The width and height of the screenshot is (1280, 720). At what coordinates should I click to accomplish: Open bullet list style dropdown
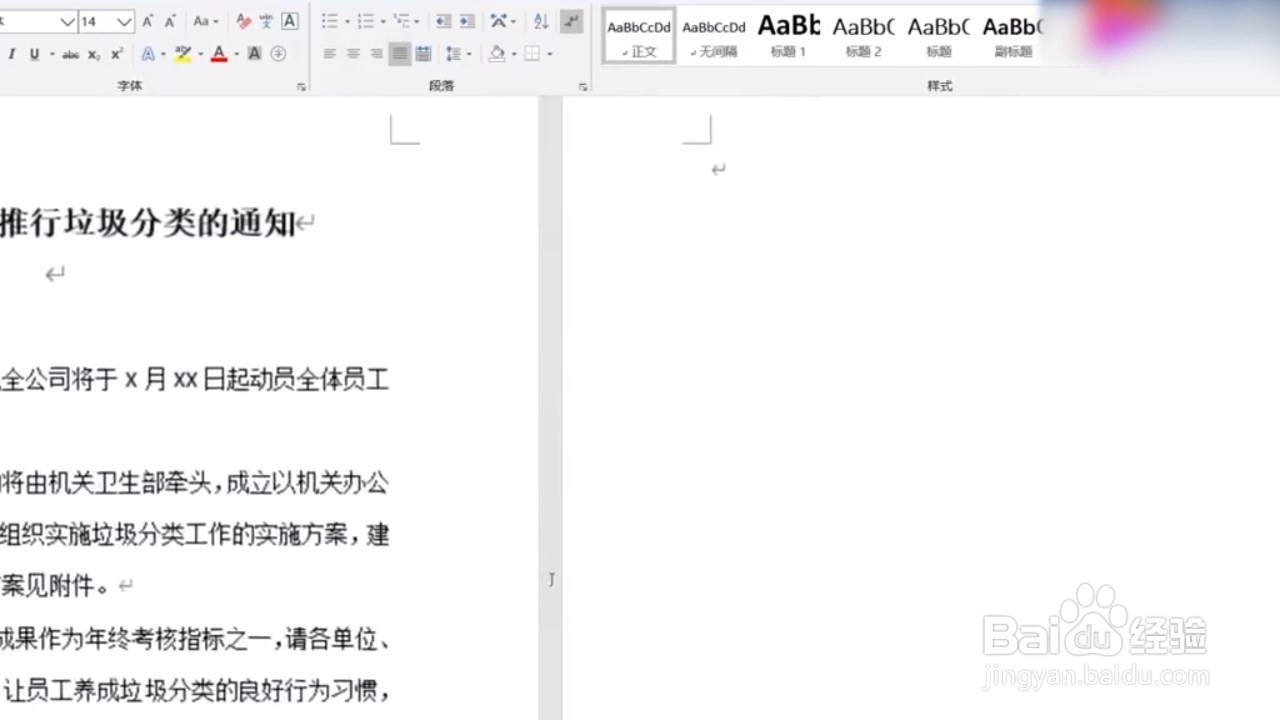click(347, 21)
